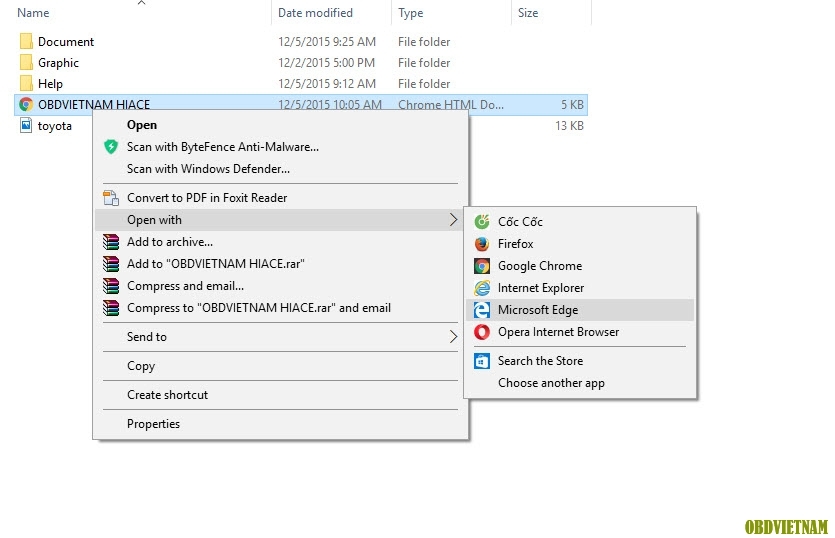Viewport: 835px width, 538px height.
Task: Click WinRAR icon next to Add to archive
Action: (111, 242)
